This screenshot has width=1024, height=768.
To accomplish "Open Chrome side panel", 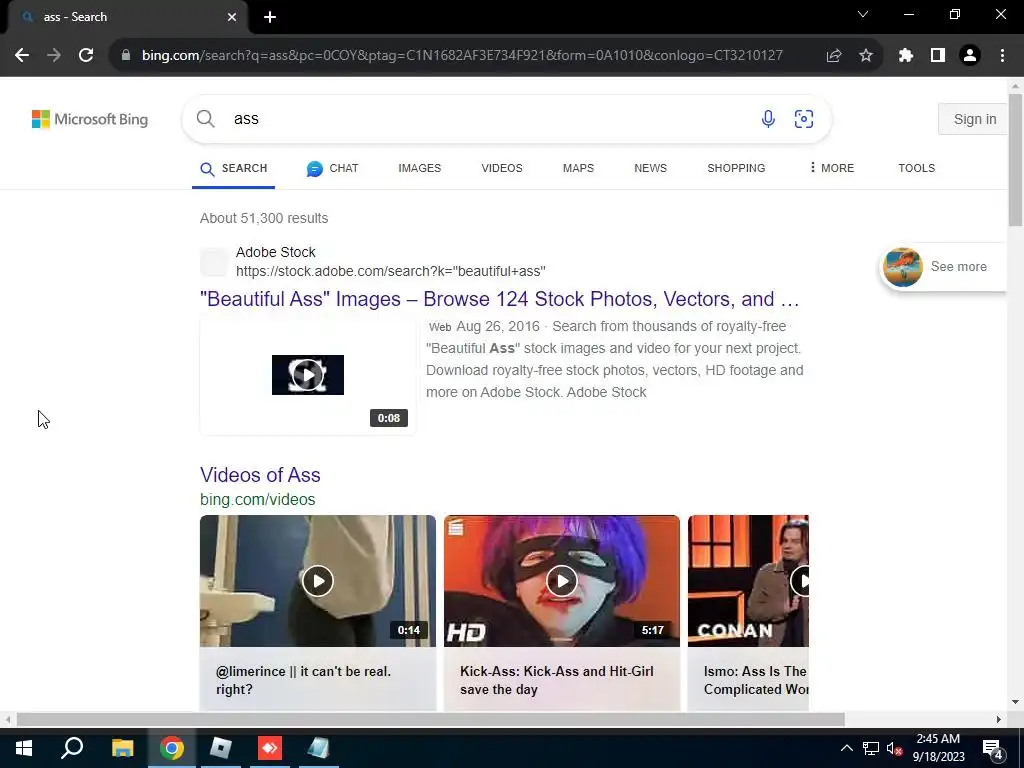I will tap(938, 56).
